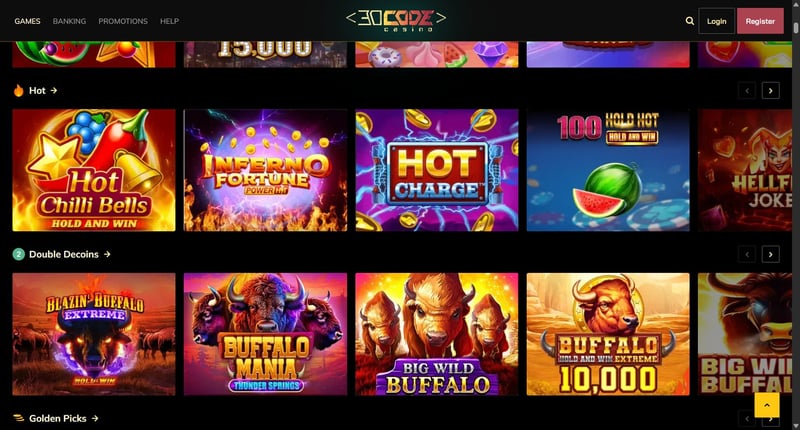Screen dimensions: 800x430
Task: Launch the Buffalo Mania Thunder Springs game
Action: 265,334
